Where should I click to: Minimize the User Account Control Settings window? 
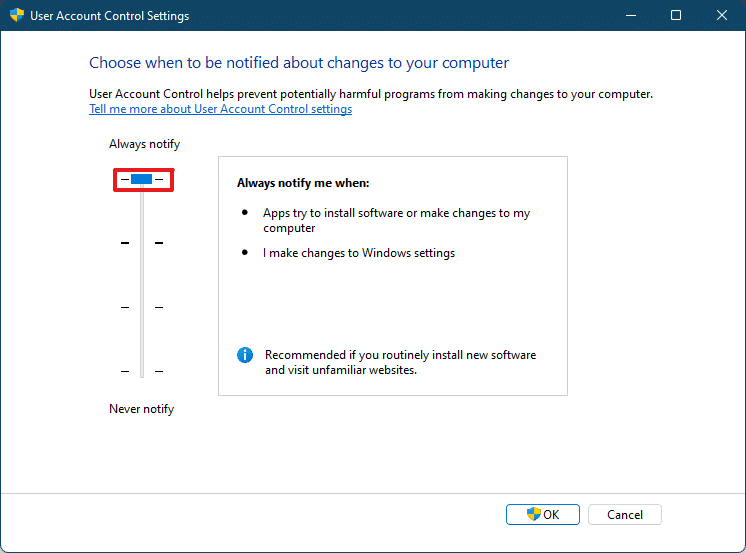click(631, 15)
